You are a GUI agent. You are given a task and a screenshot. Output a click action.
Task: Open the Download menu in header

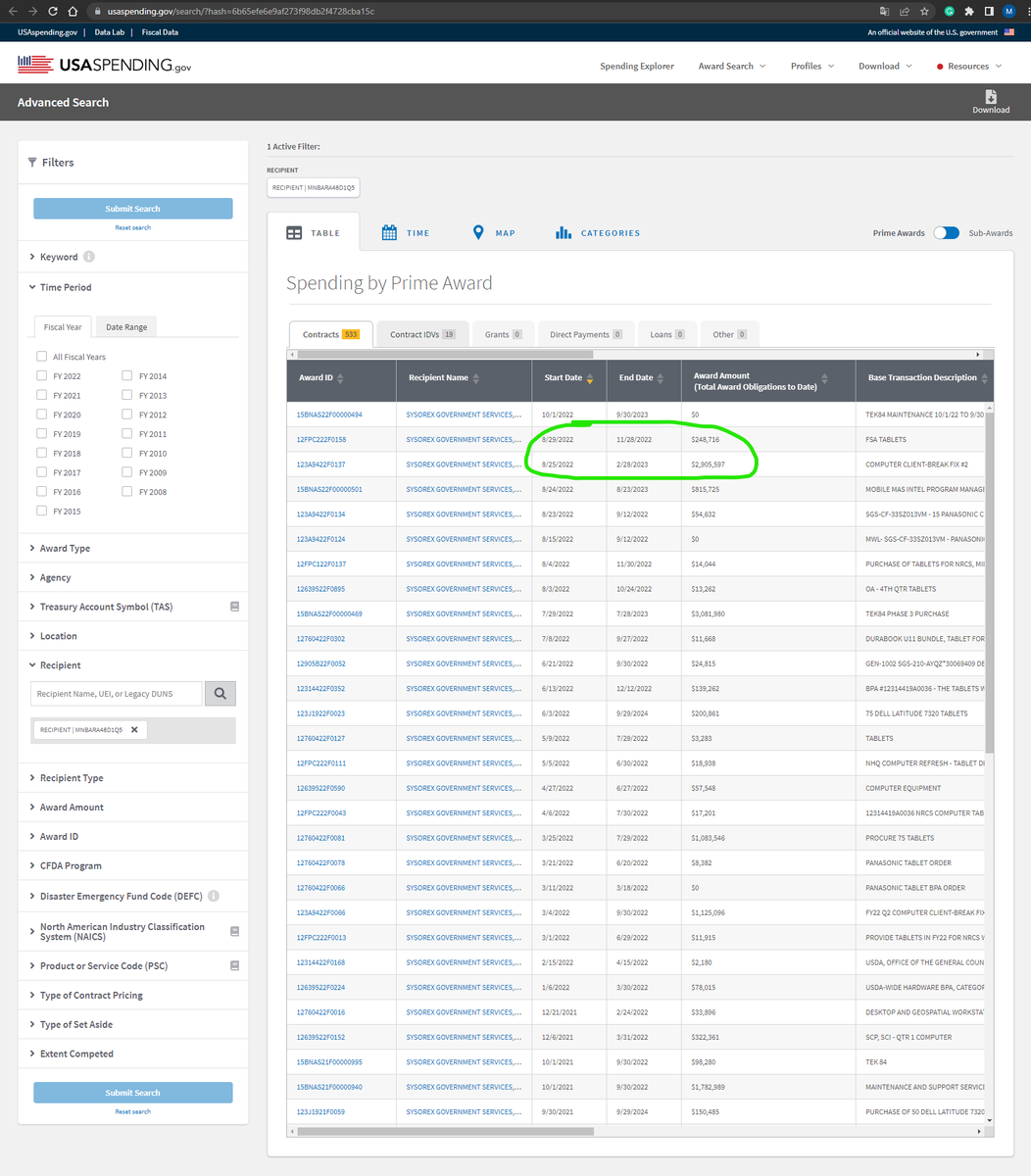point(885,66)
